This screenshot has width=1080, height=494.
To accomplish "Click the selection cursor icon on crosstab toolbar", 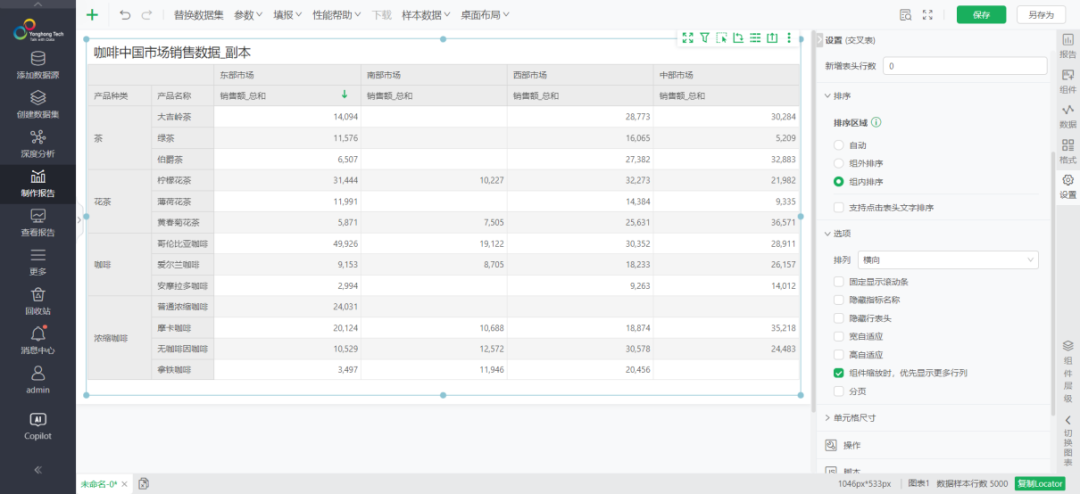I will coord(721,38).
